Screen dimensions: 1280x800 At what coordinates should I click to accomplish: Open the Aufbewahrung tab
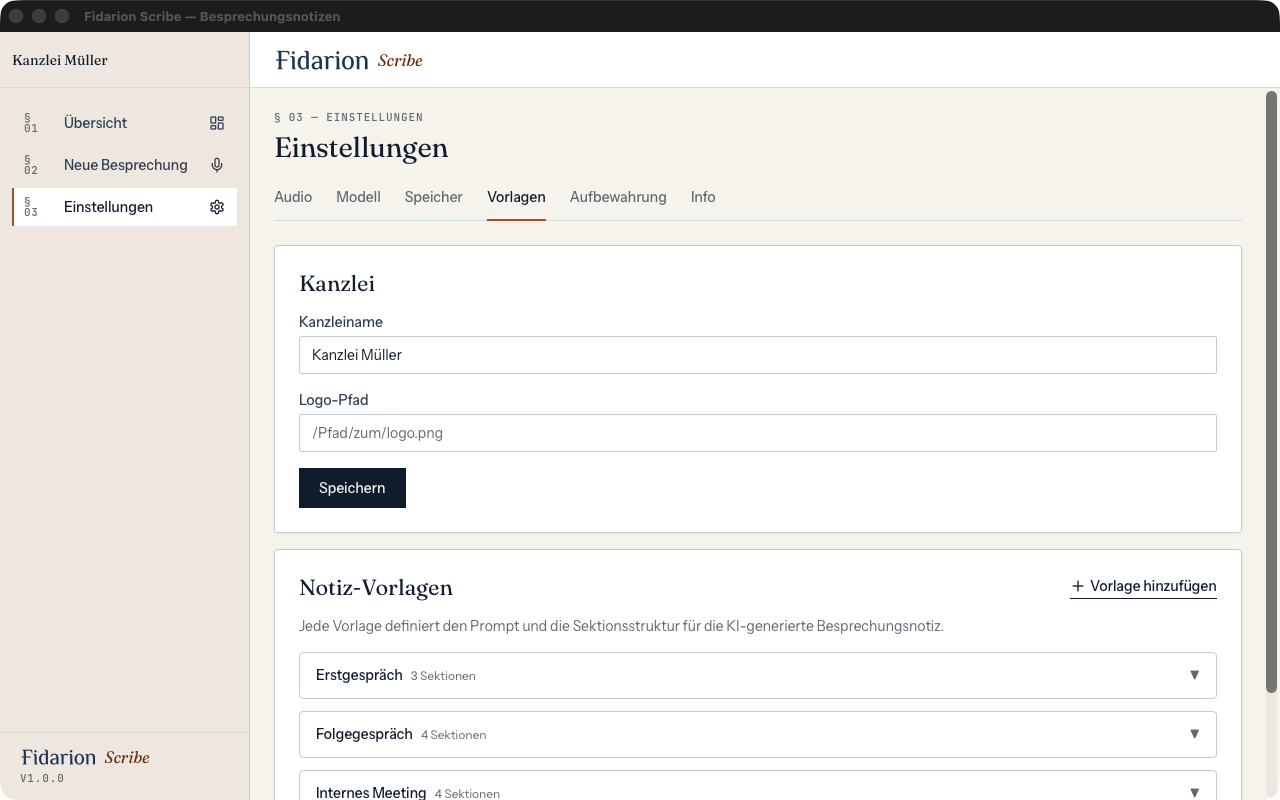pos(618,197)
